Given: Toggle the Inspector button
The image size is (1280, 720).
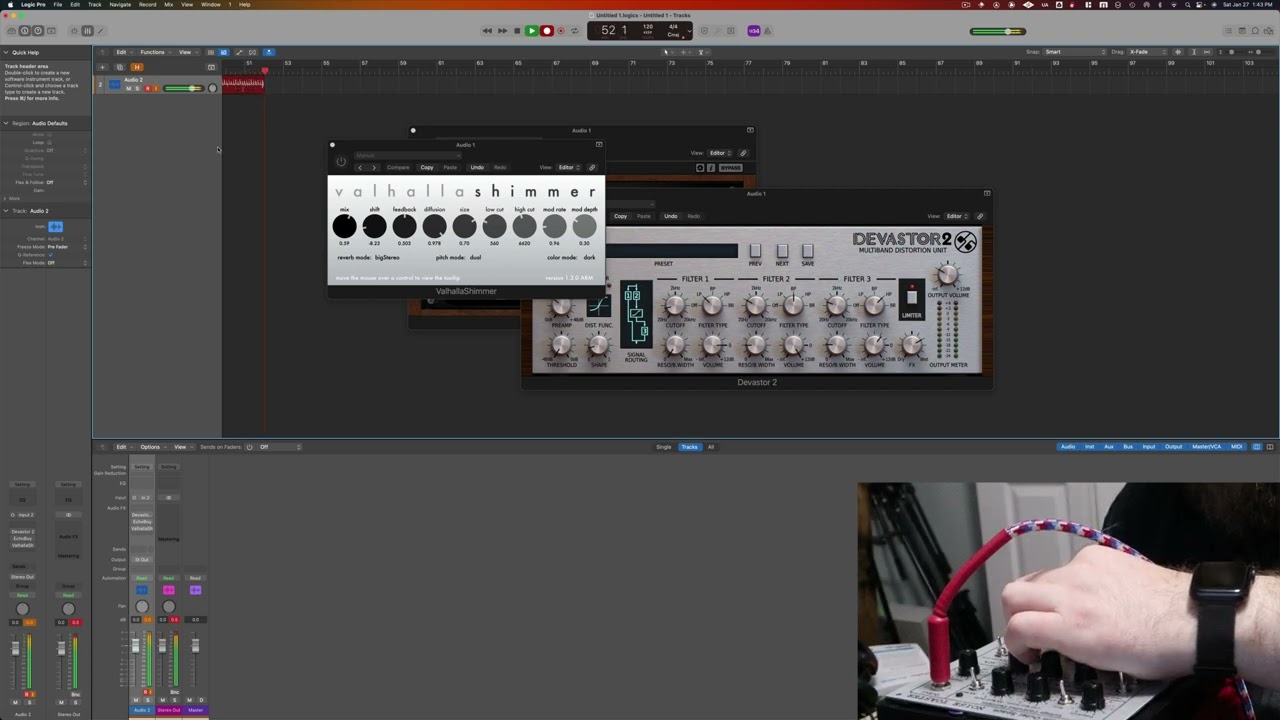Looking at the screenshot, I should pos(25,31).
